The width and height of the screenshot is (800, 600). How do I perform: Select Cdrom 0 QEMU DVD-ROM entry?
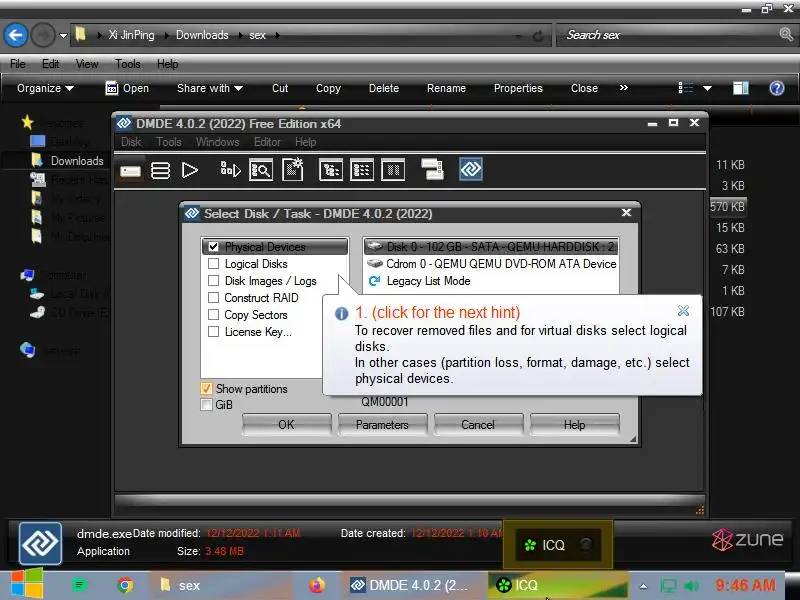(491, 264)
